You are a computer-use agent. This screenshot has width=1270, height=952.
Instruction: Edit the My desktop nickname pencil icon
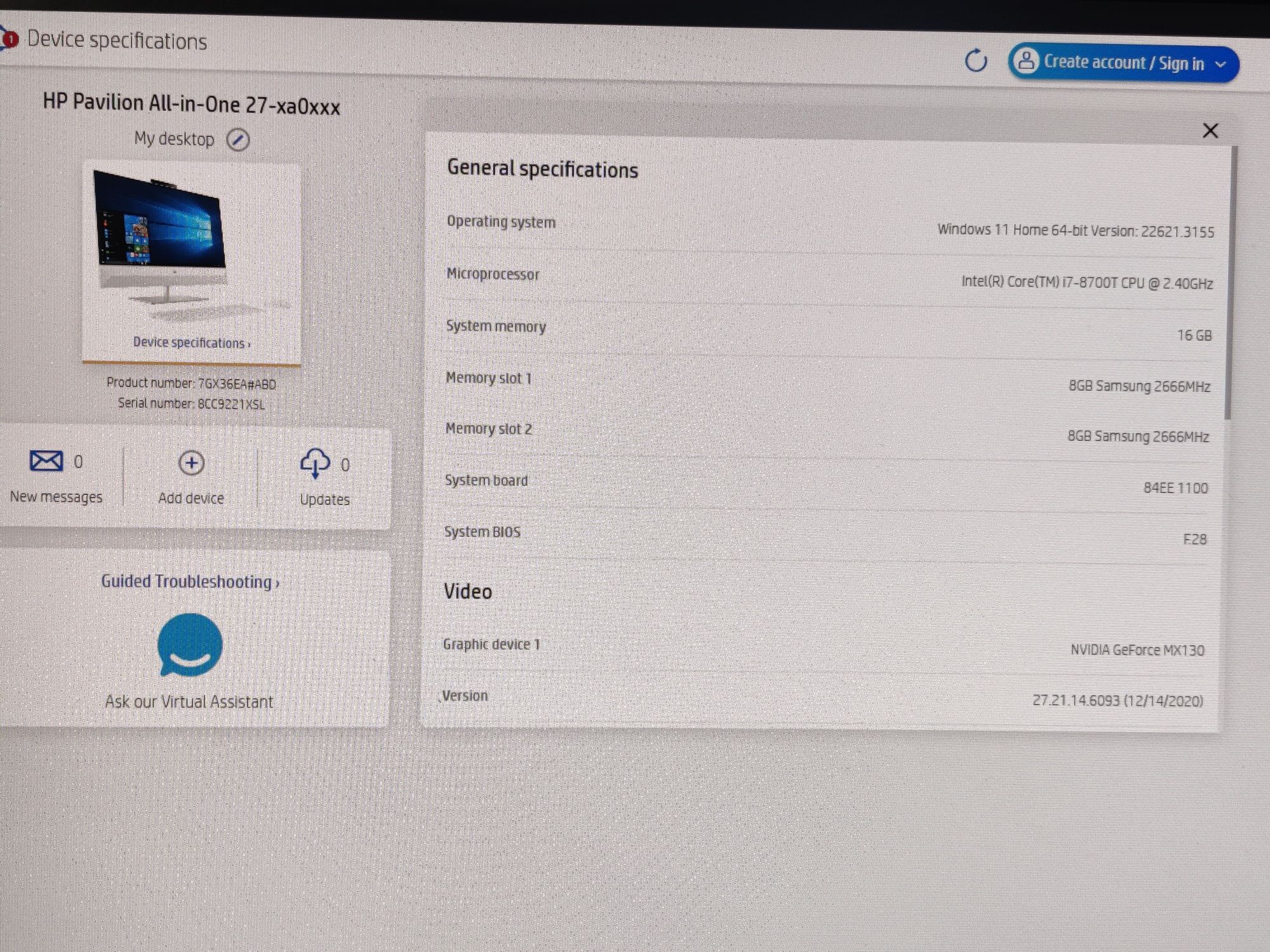tap(238, 140)
